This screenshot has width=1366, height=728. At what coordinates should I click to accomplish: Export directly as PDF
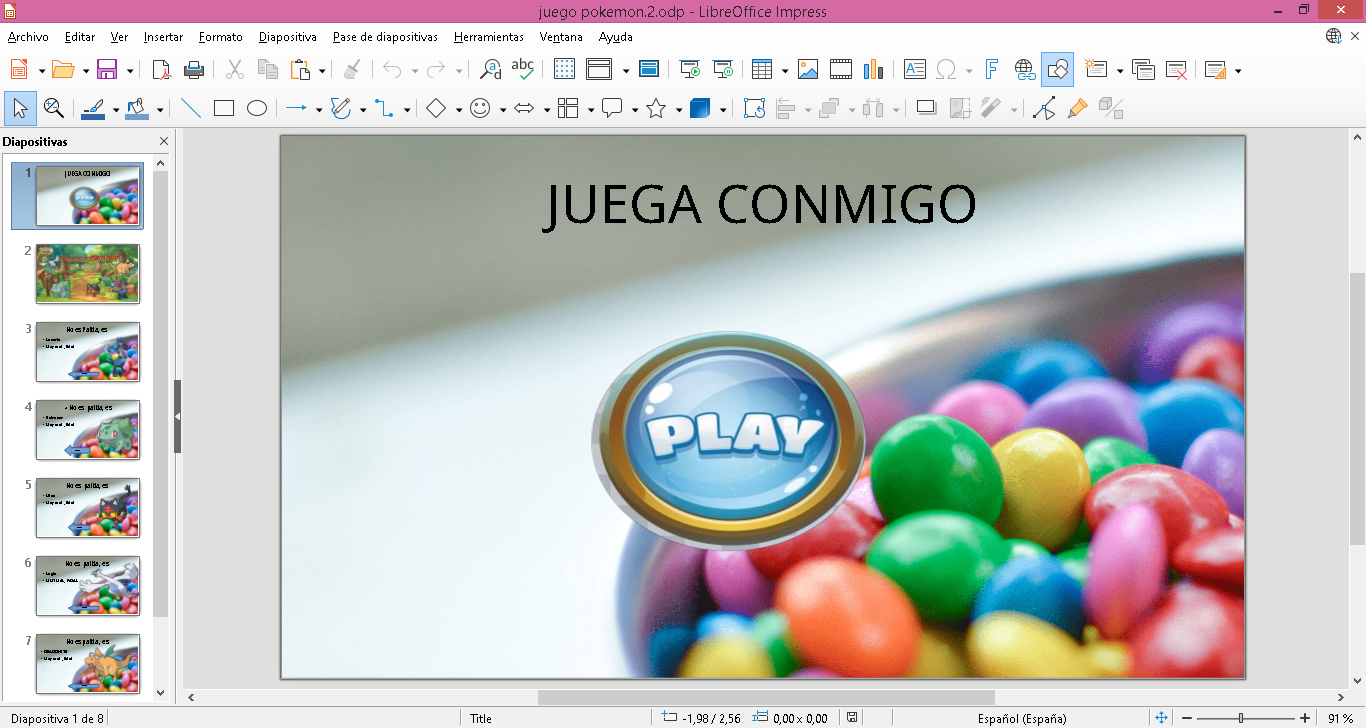(162, 70)
